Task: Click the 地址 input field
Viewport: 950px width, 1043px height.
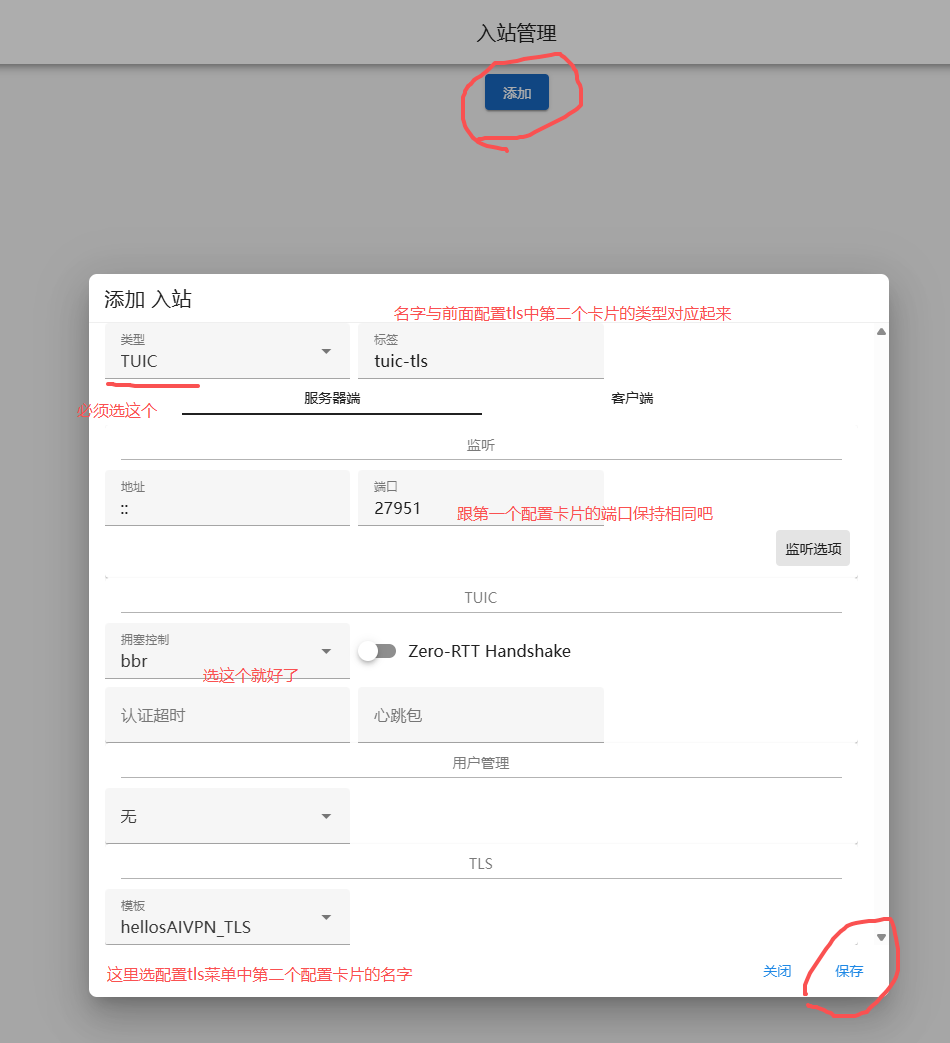Action: click(x=227, y=498)
